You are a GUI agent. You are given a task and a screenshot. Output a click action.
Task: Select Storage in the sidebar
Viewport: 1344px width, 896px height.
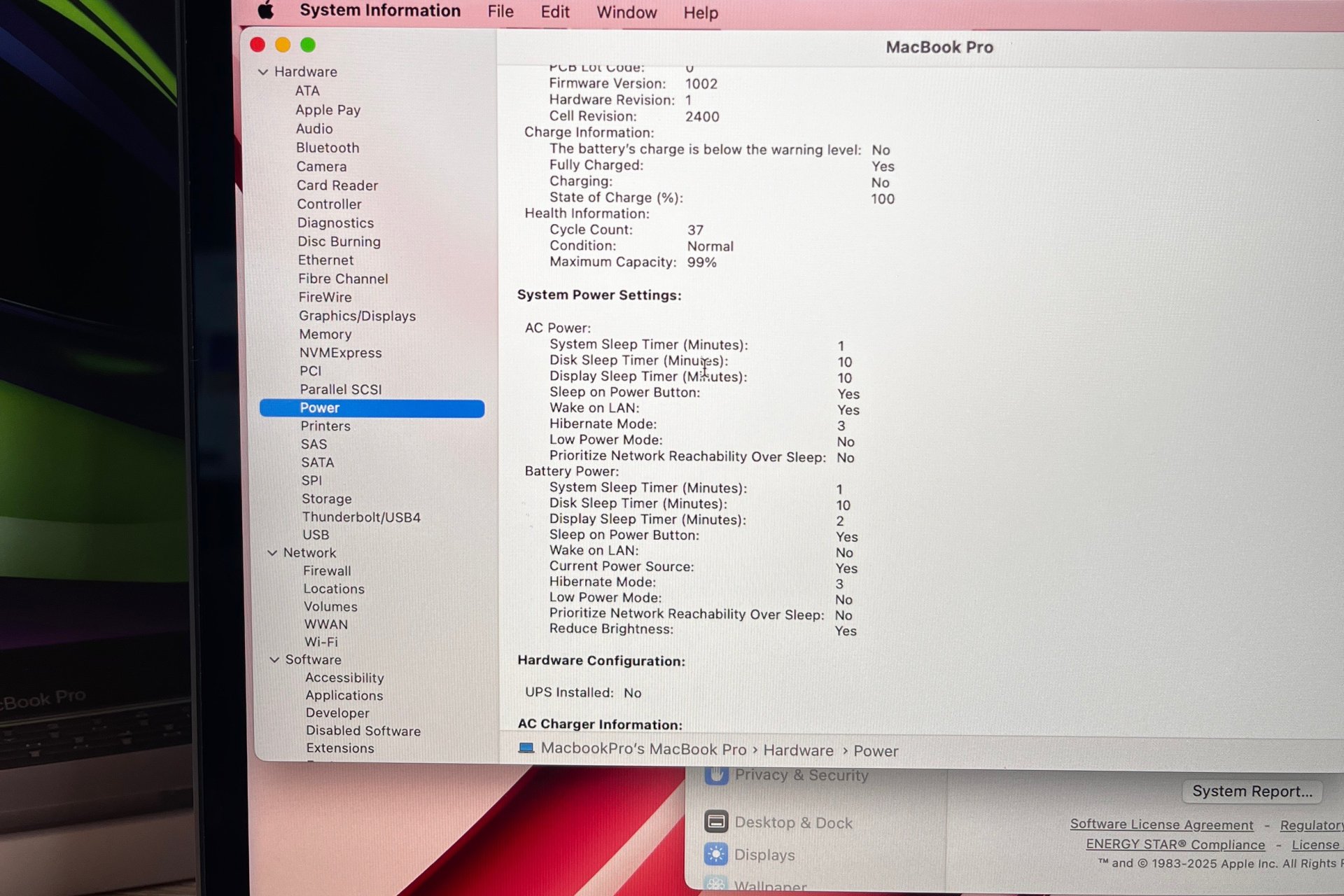pyautogui.click(x=327, y=499)
